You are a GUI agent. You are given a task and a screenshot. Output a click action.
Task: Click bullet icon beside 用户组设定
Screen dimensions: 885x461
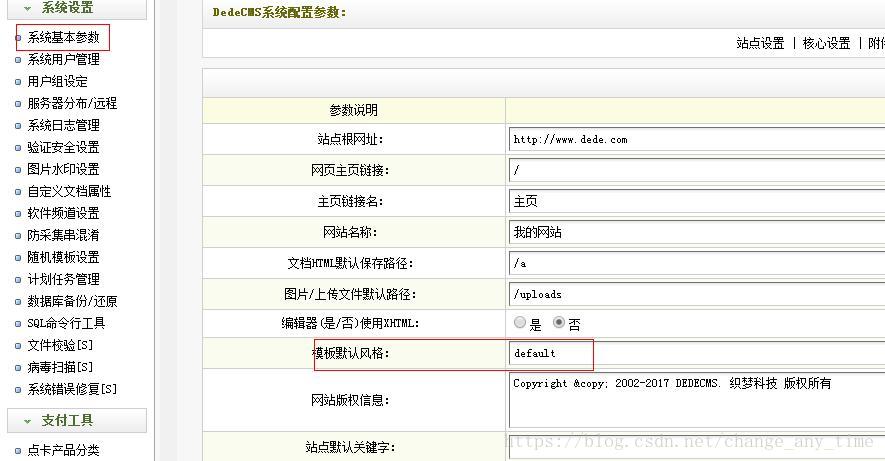click(x=18, y=82)
